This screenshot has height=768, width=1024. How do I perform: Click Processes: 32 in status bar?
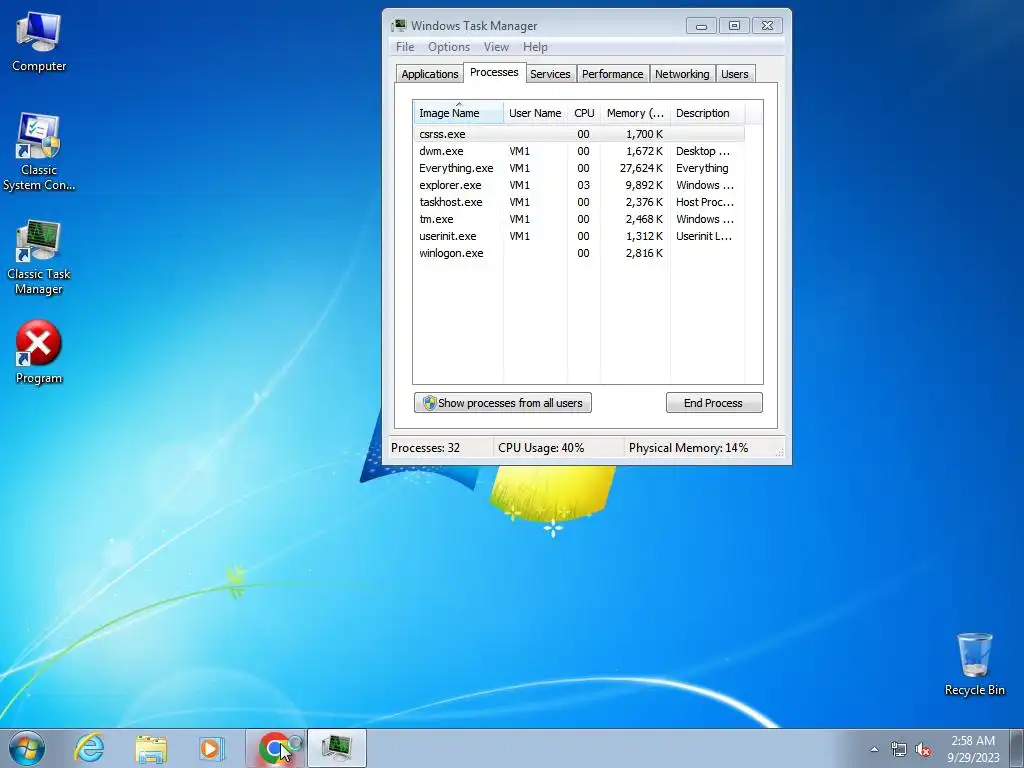(425, 448)
